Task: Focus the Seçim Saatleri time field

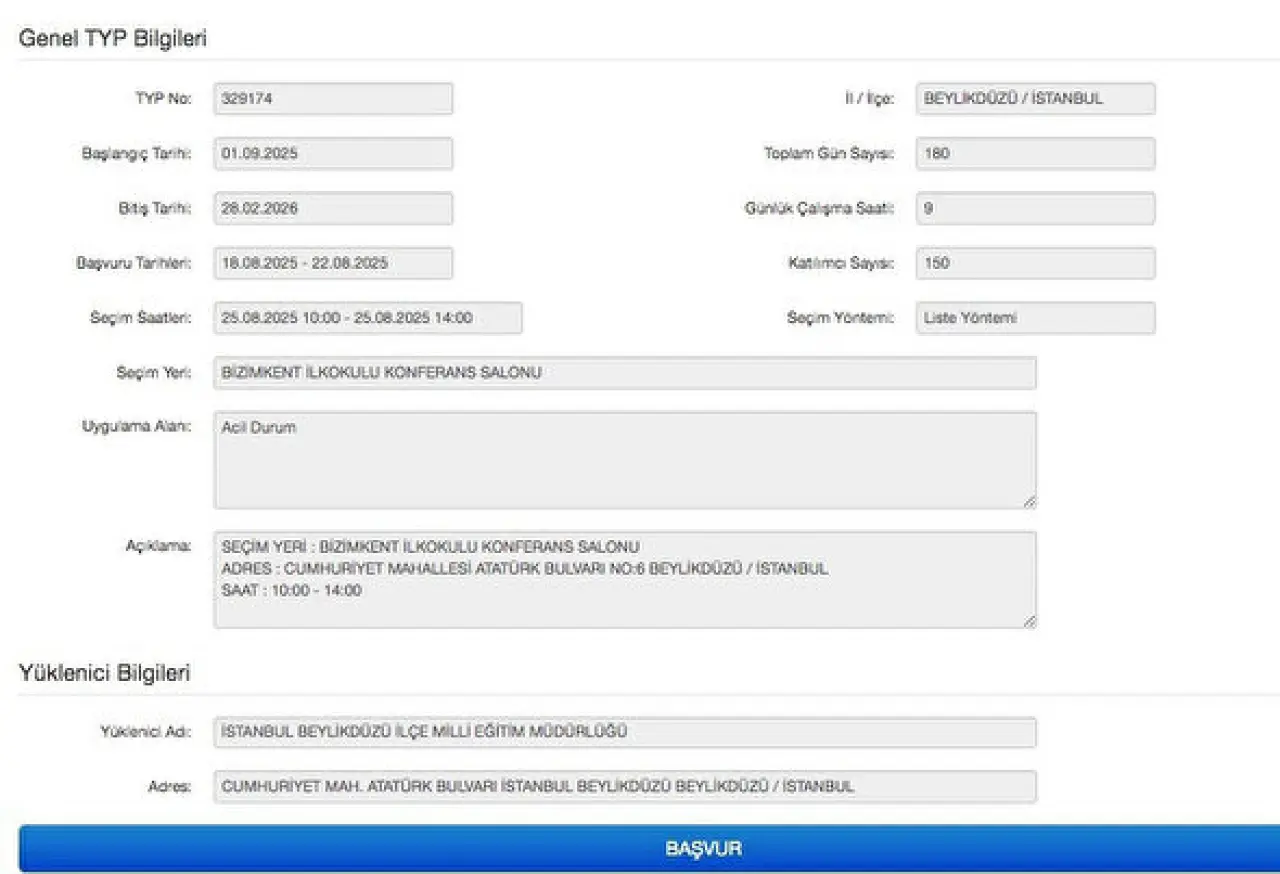Action: tap(367, 318)
